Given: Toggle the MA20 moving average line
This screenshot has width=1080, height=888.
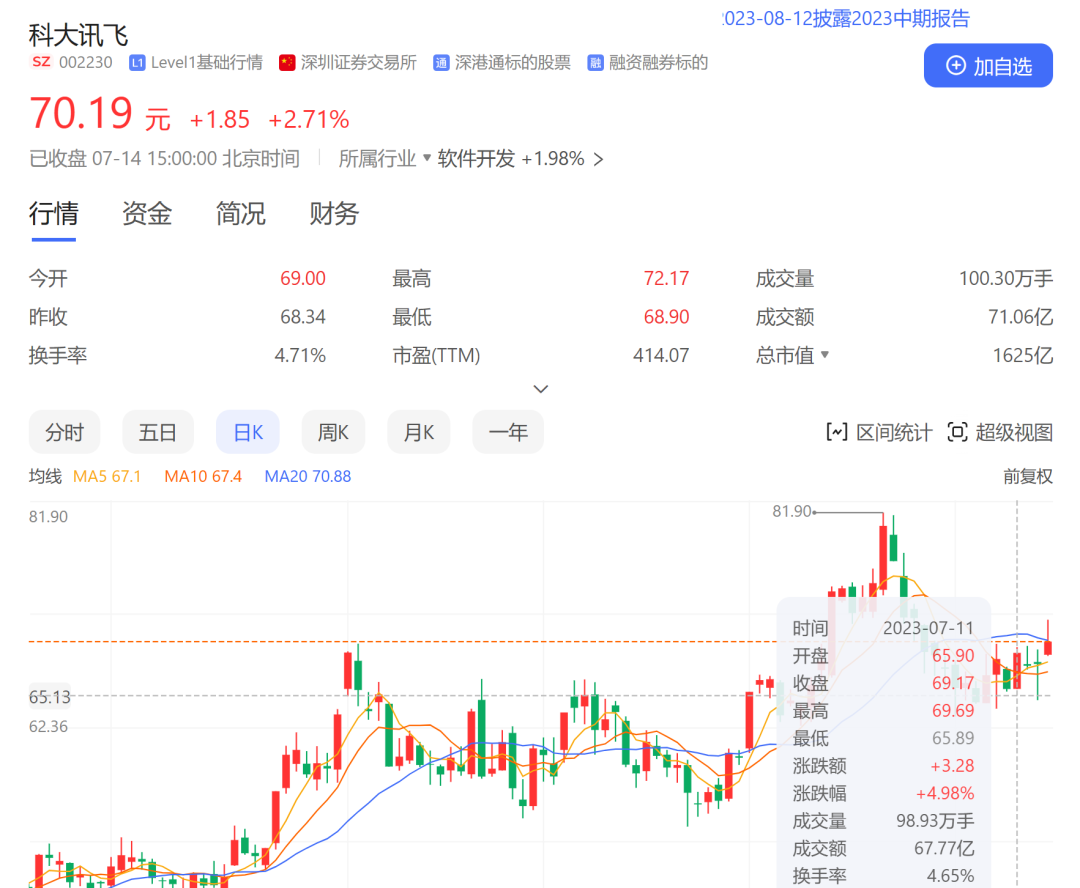Looking at the screenshot, I should (307, 477).
